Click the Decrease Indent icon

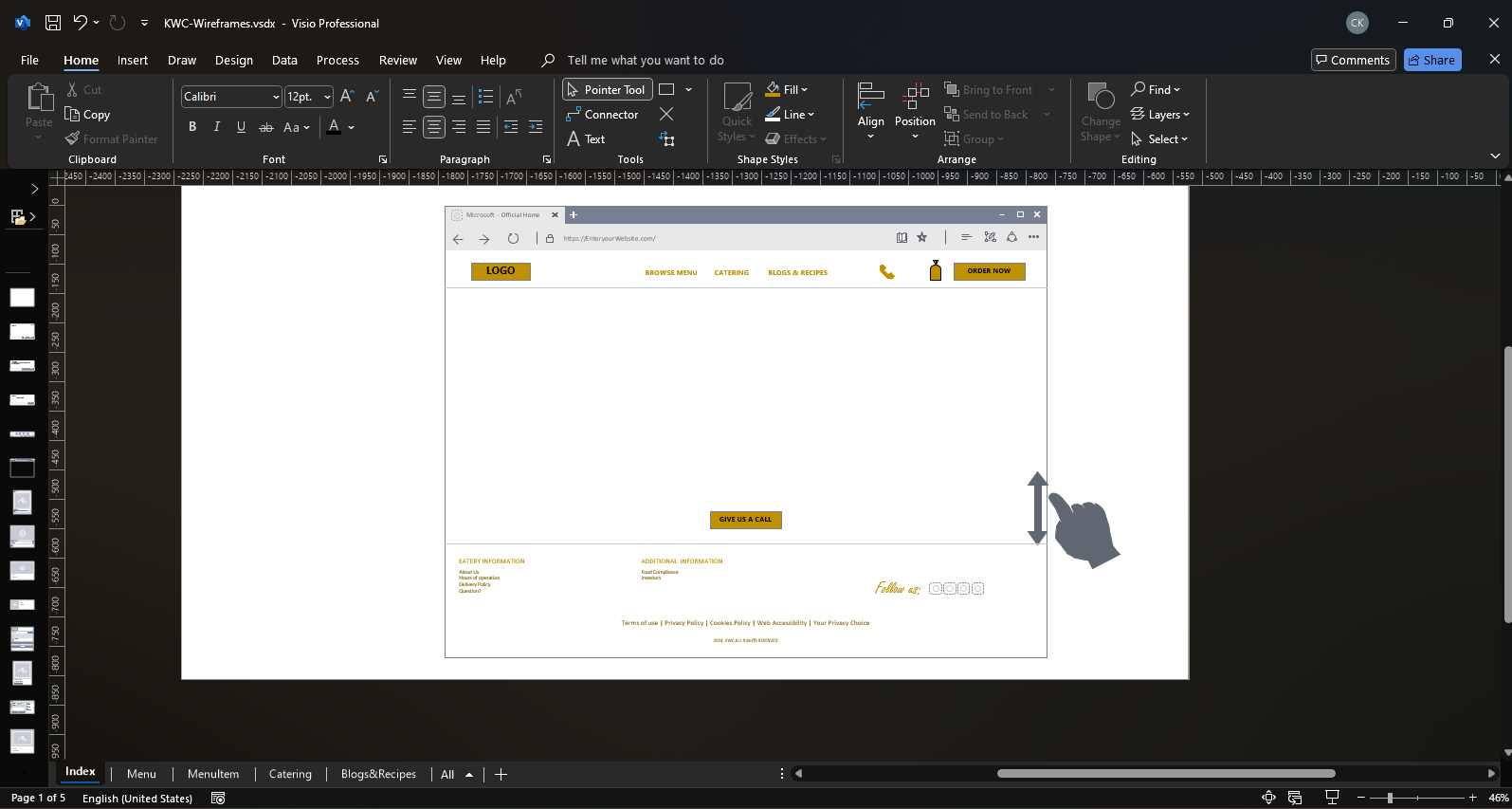[511, 126]
